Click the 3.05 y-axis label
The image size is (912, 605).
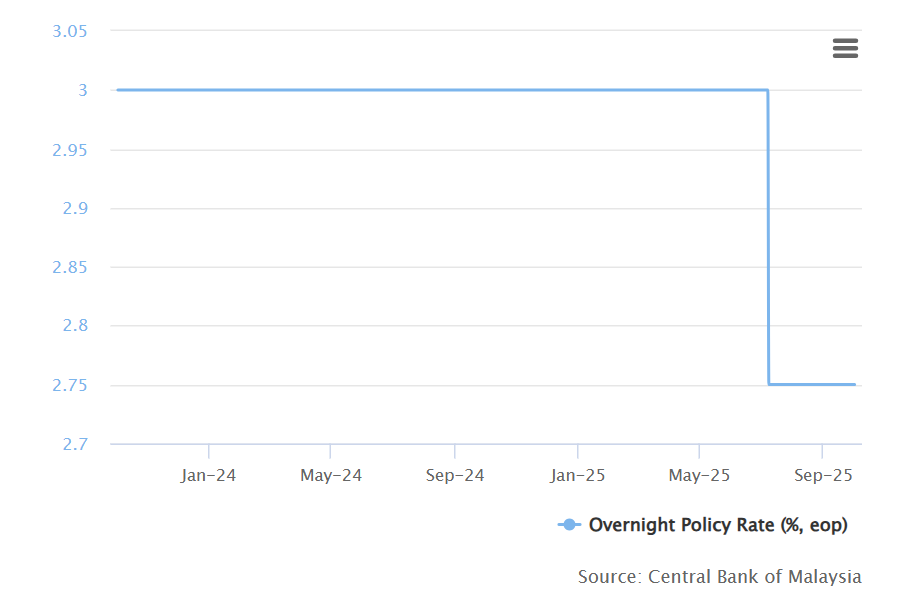[x=69, y=31]
